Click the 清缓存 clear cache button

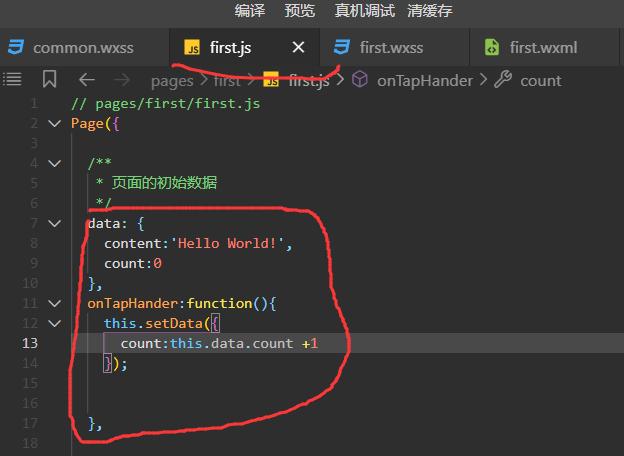[x=430, y=10]
